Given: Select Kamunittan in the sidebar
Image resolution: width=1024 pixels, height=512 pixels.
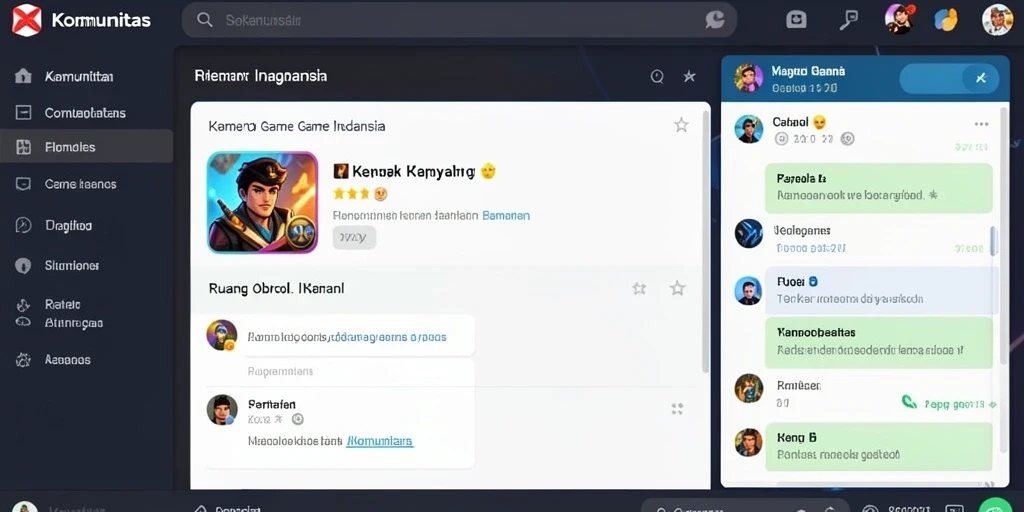Looking at the screenshot, I should [79, 77].
